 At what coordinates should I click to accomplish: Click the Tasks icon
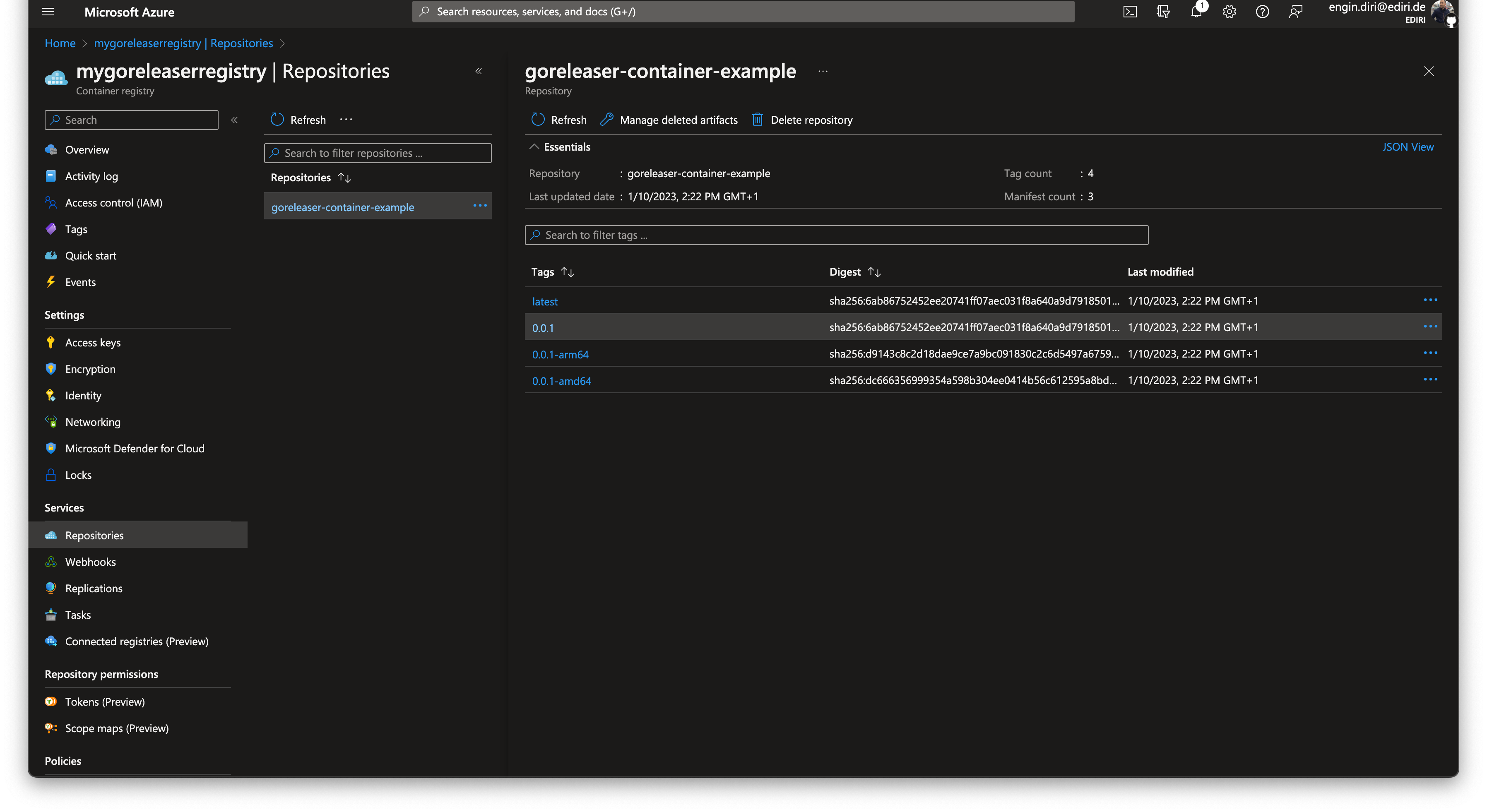pyautogui.click(x=51, y=615)
